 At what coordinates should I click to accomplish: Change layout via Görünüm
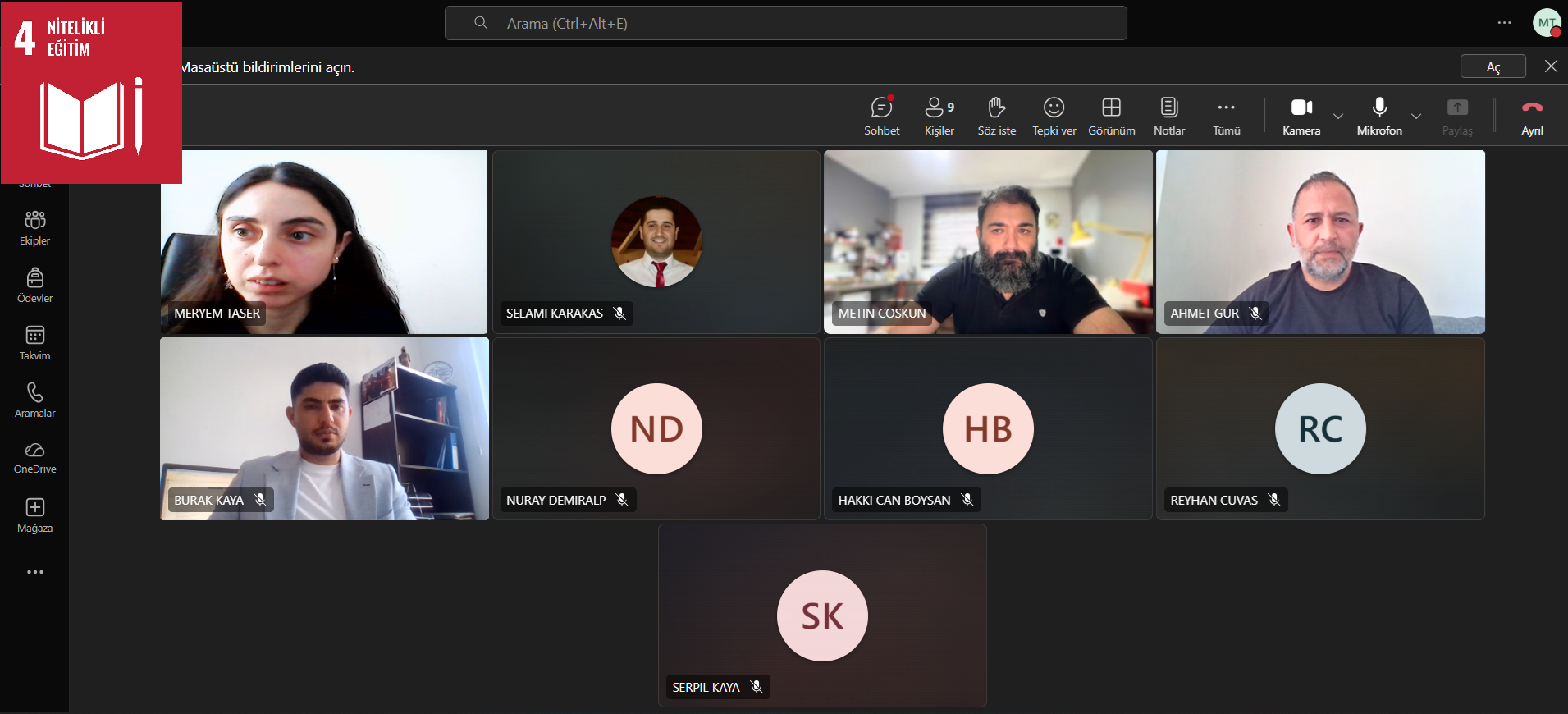point(1111,116)
